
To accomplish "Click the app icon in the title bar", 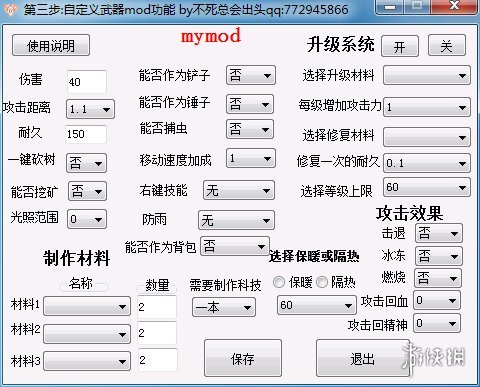I will tap(10, 9).
